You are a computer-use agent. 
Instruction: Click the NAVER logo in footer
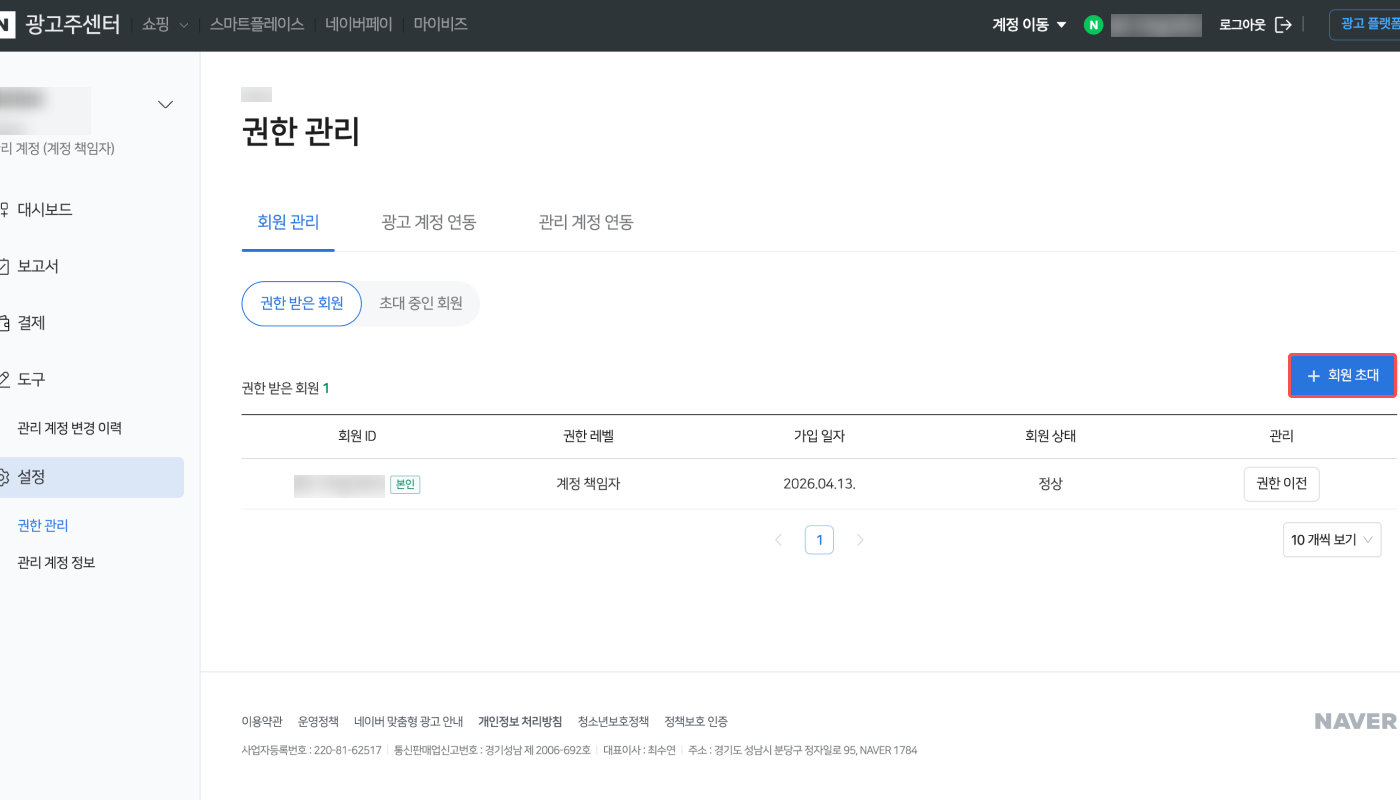coord(1355,721)
